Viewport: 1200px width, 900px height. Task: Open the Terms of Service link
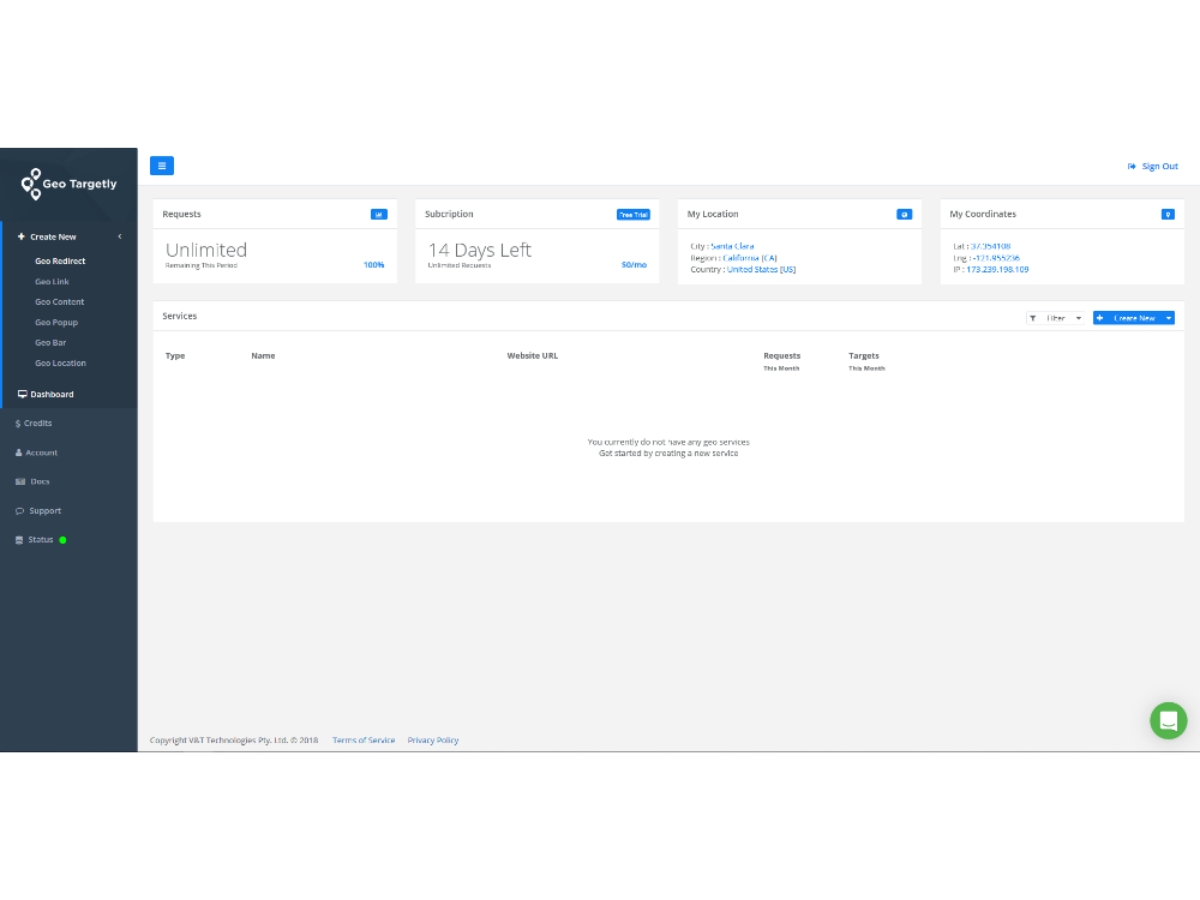click(364, 741)
